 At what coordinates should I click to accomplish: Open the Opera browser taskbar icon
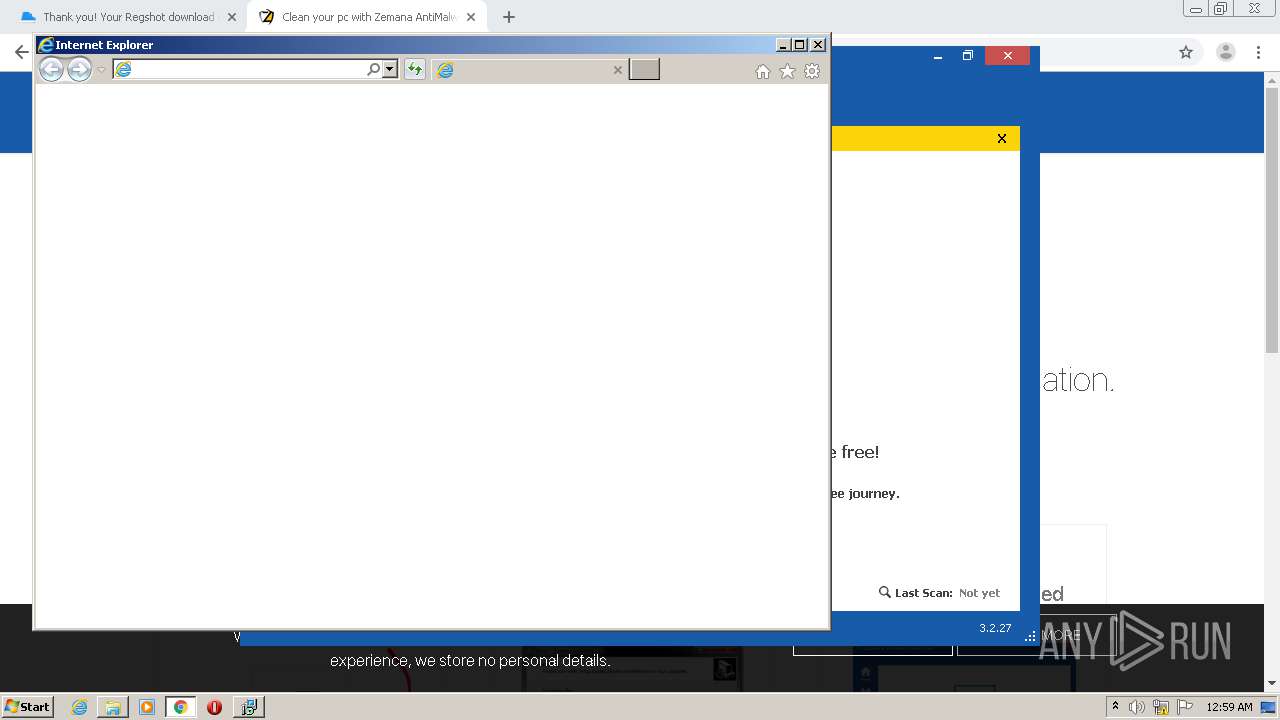pos(214,707)
